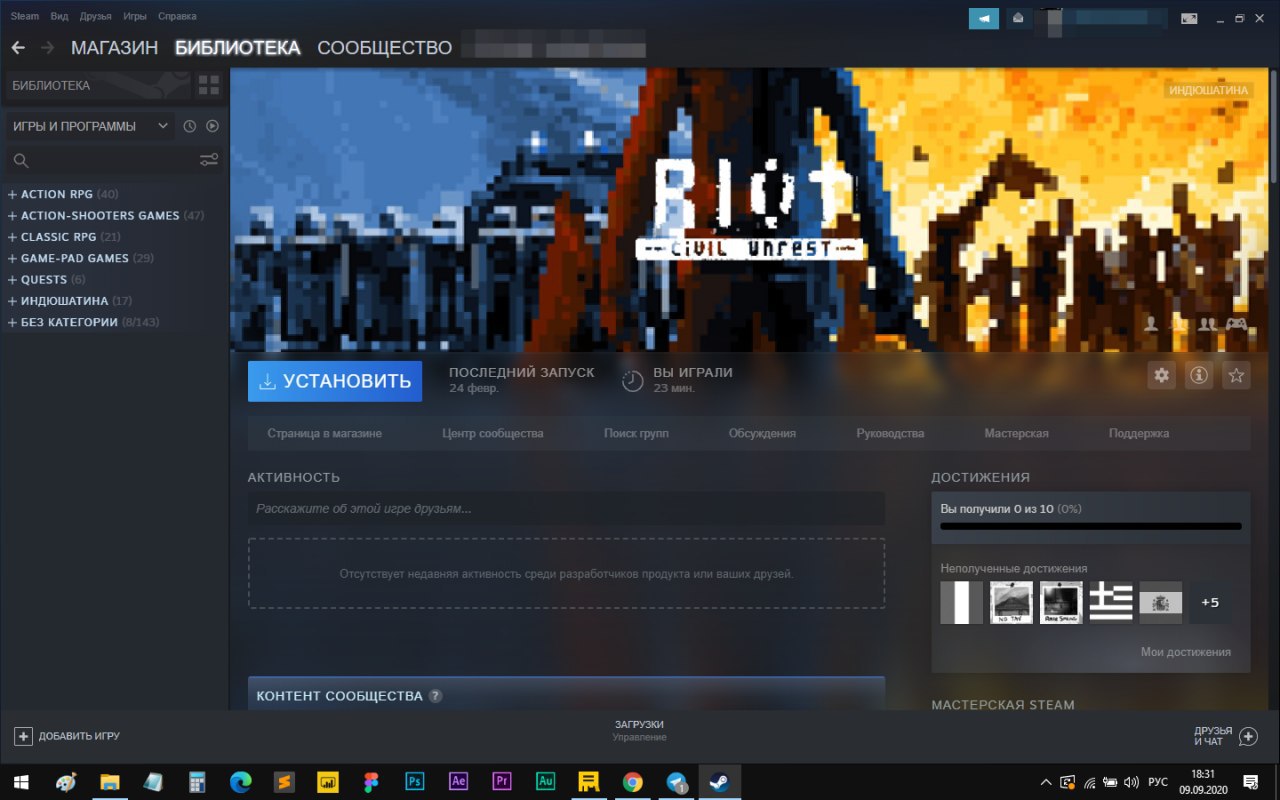Go back with the left arrow
The image size is (1280, 800).
coord(18,47)
